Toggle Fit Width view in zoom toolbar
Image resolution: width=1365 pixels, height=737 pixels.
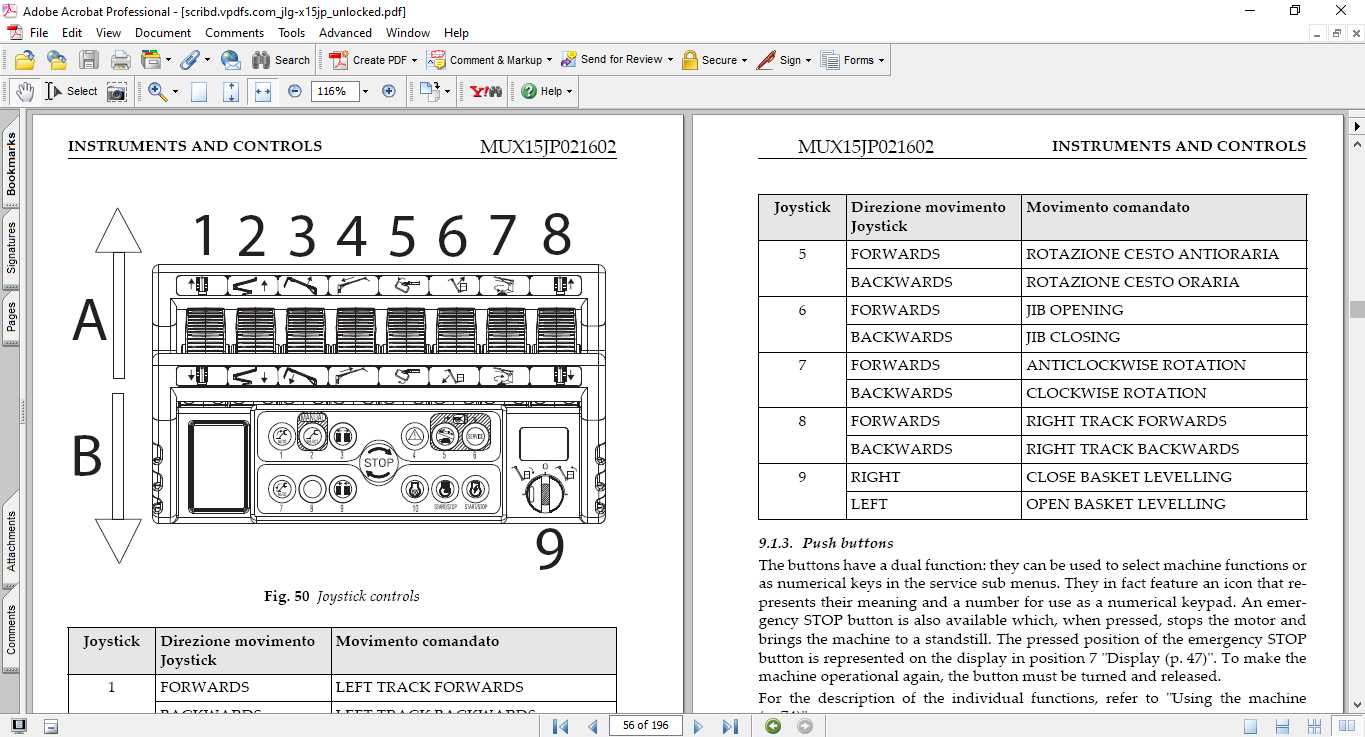pyautogui.click(x=264, y=91)
